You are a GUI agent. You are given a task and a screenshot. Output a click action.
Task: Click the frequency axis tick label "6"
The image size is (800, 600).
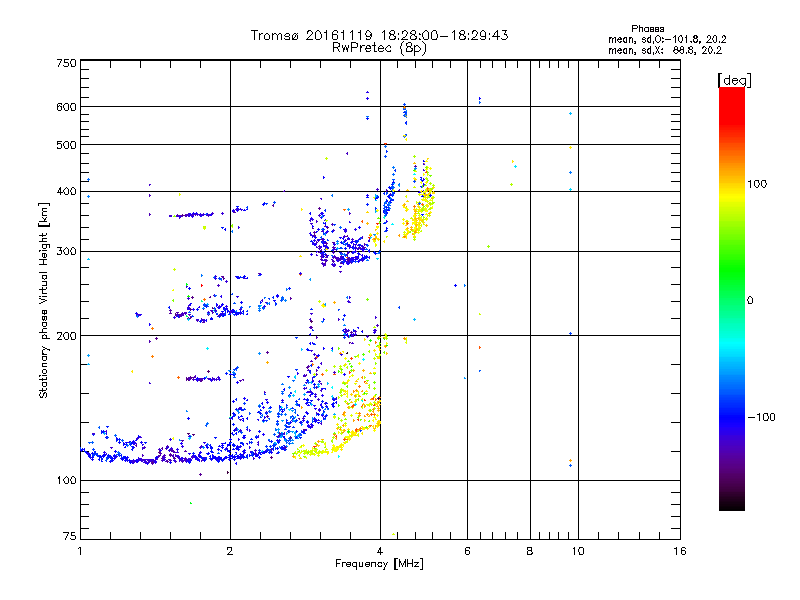[467, 551]
